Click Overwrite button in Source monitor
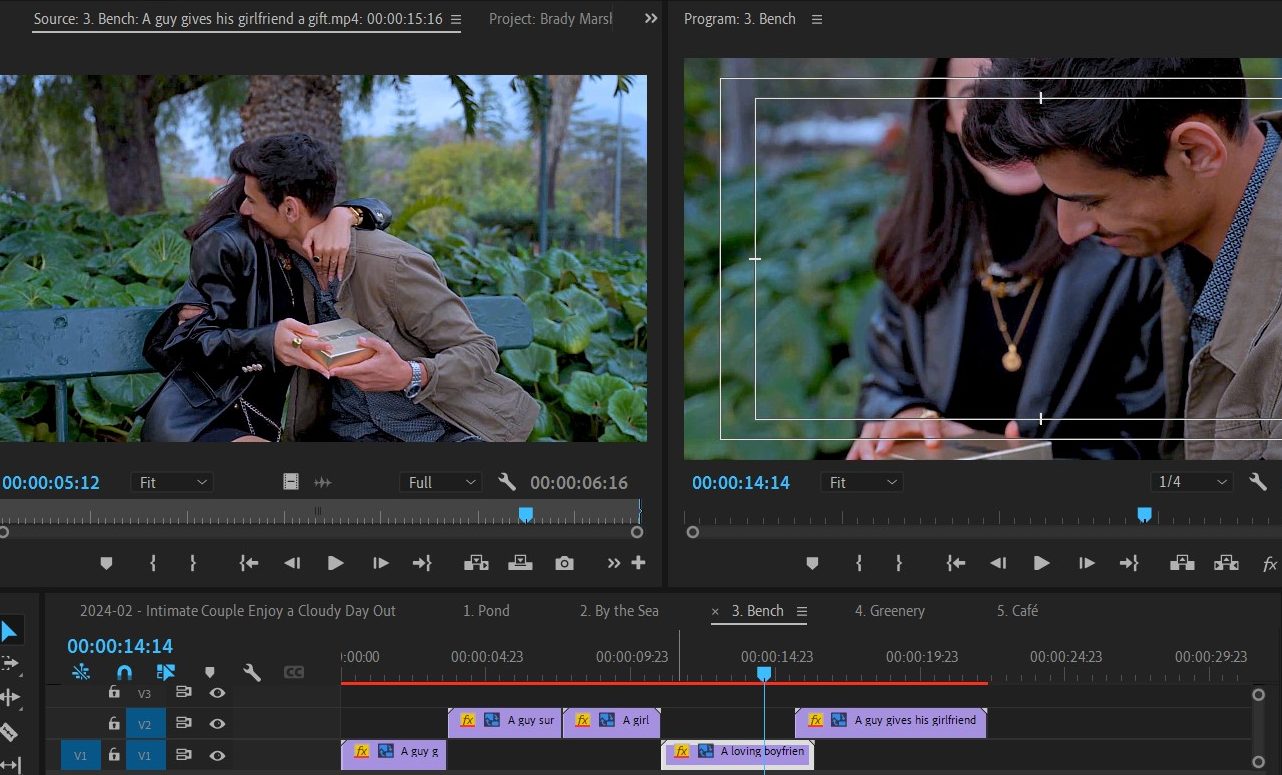Image resolution: width=1282 pixels, height=775 pixels. (520, 563)
